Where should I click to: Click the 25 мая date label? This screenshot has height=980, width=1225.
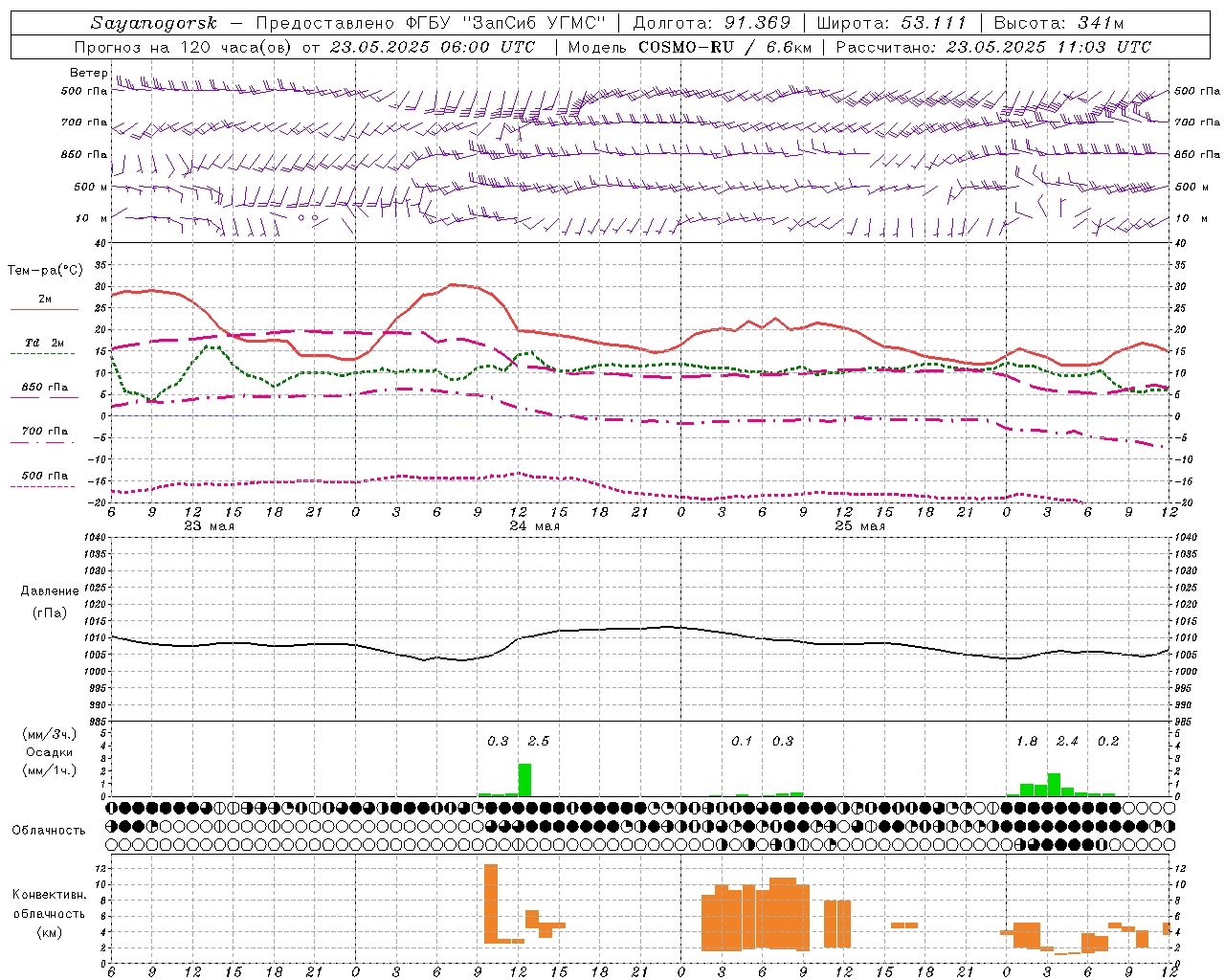[x=859, y=526]
